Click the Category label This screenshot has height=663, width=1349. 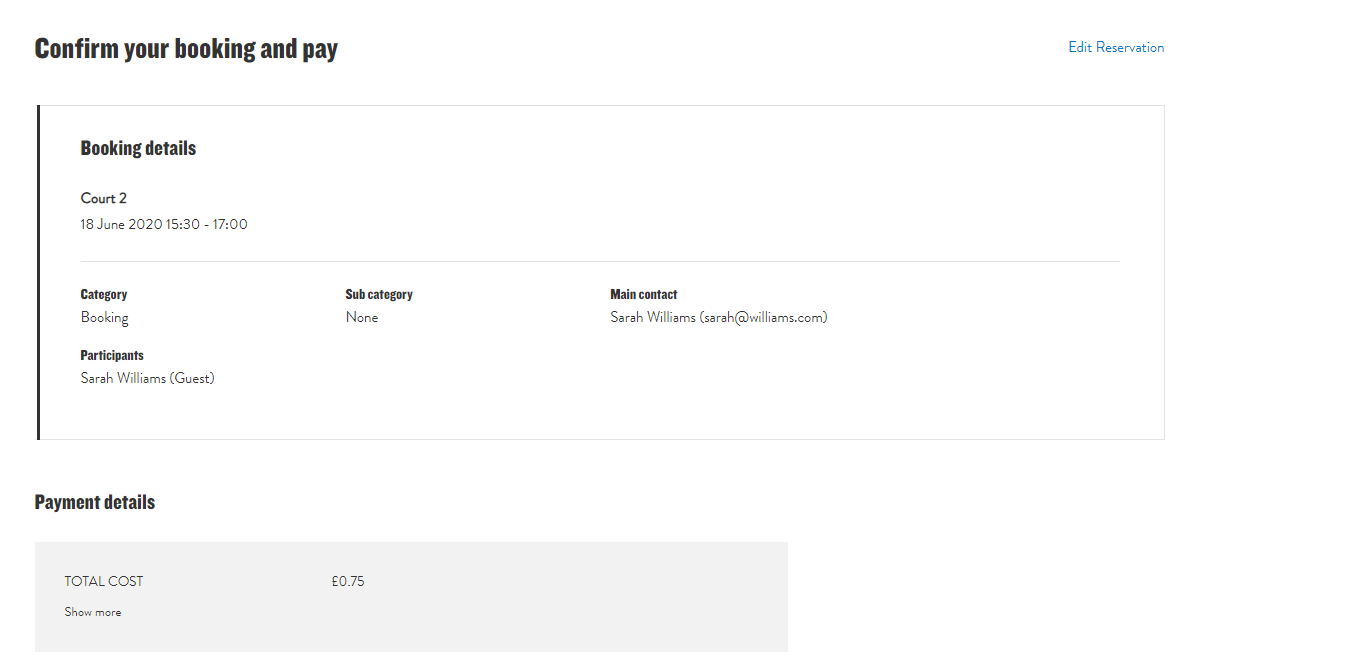coord(104,294)
